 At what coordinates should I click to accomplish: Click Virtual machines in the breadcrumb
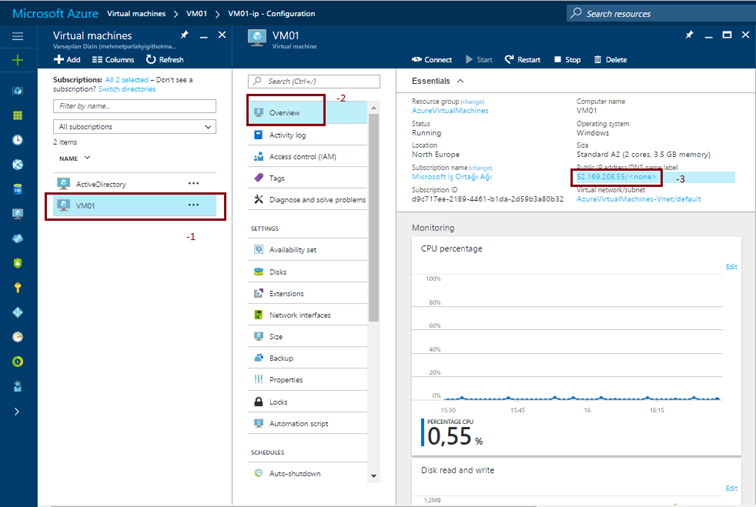click(x=136, y=13)
